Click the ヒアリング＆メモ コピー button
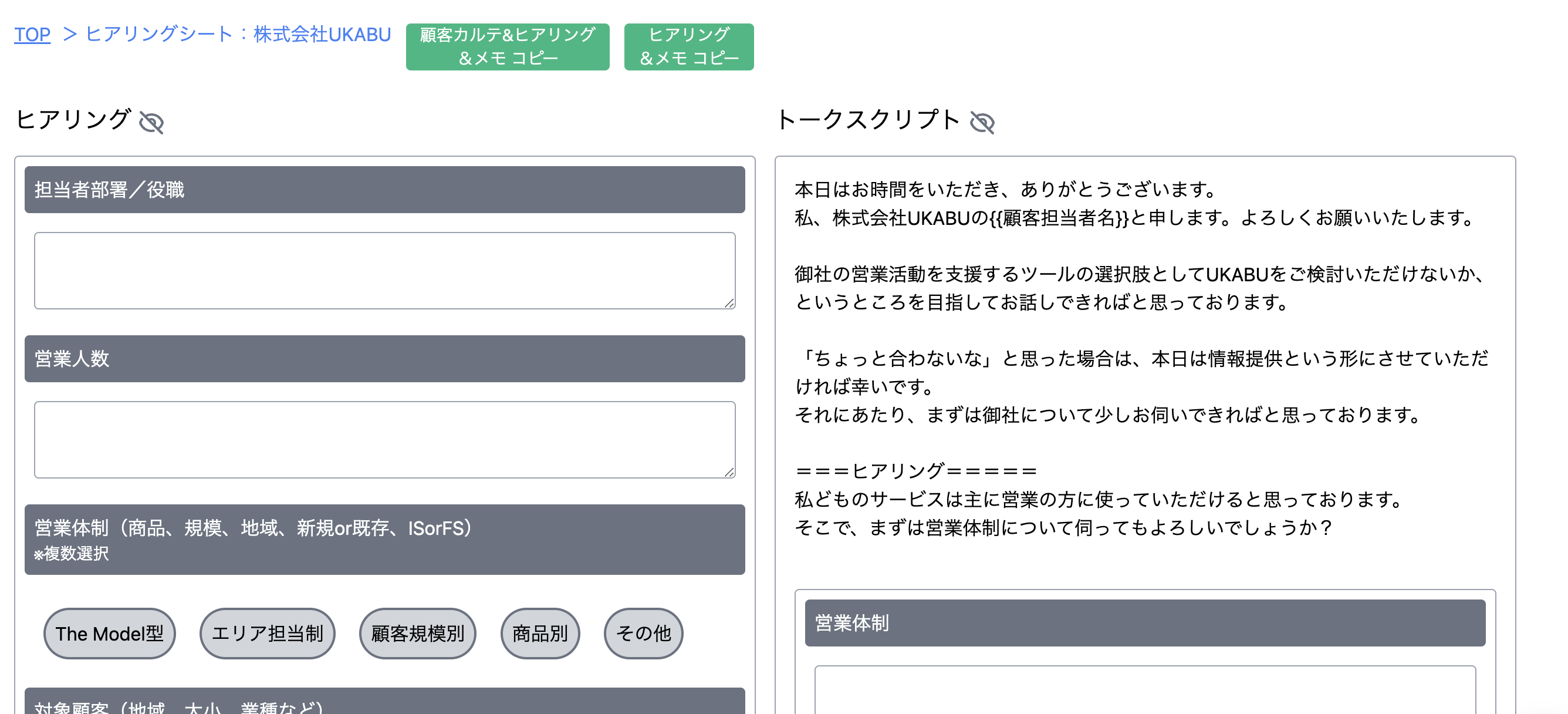 pos(688,46)
